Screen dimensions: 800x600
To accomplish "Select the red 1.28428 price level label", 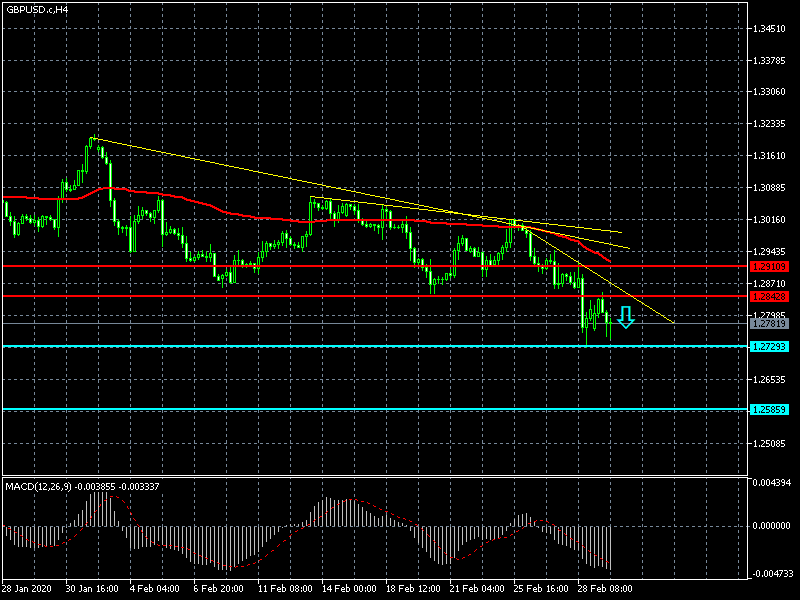I will click(x=769, y=296).
